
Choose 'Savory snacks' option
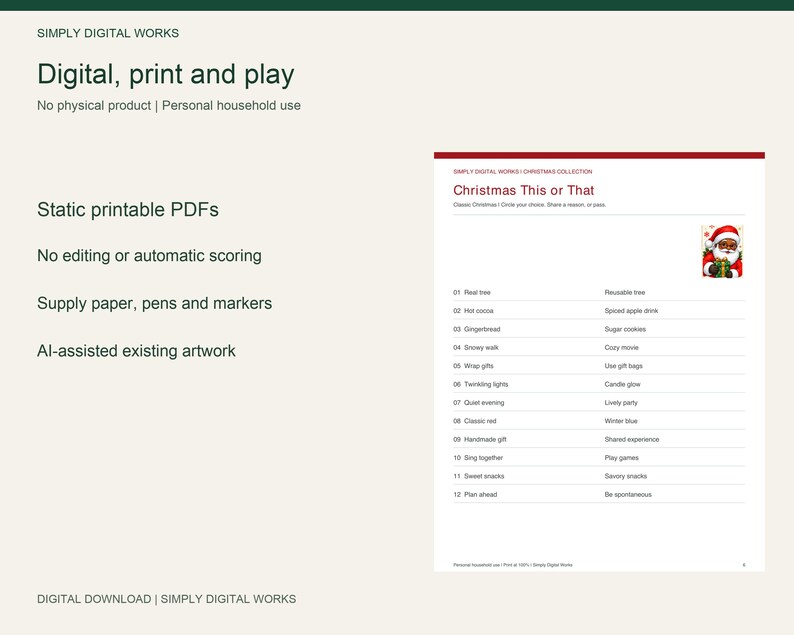click(x=625, y=477)
